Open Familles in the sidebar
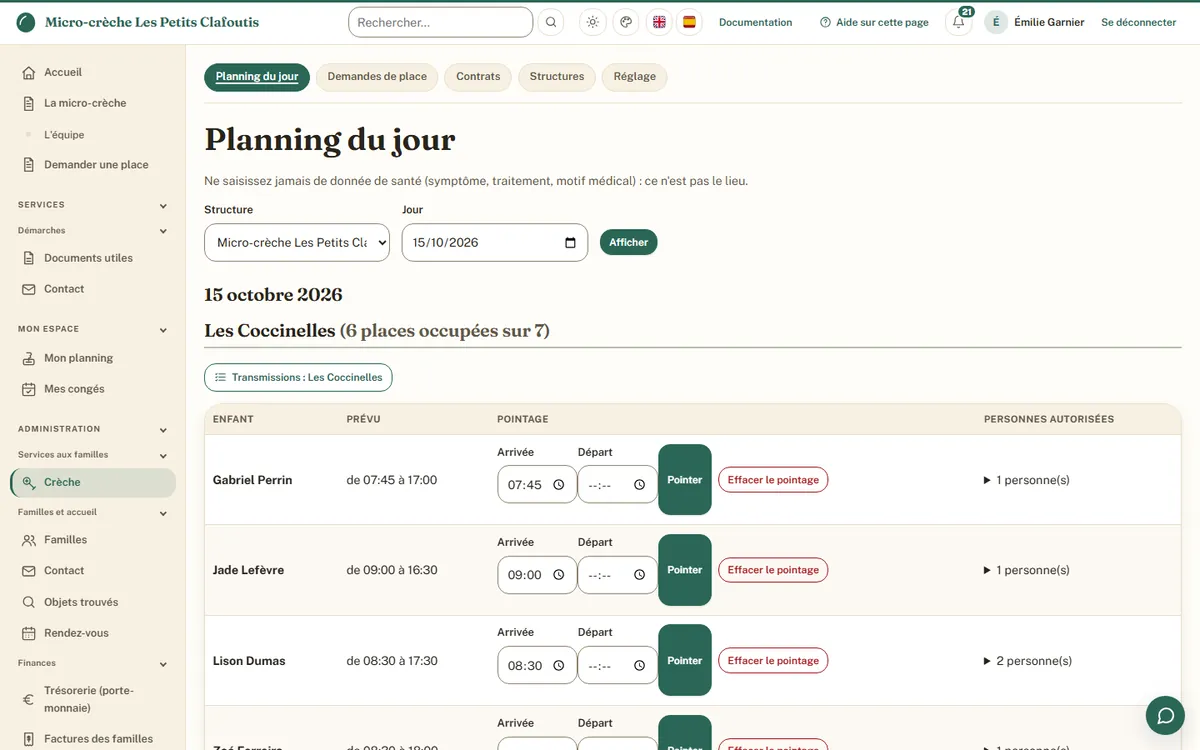The width and height of the screenshot is (1200, 750). coord(93,540)
